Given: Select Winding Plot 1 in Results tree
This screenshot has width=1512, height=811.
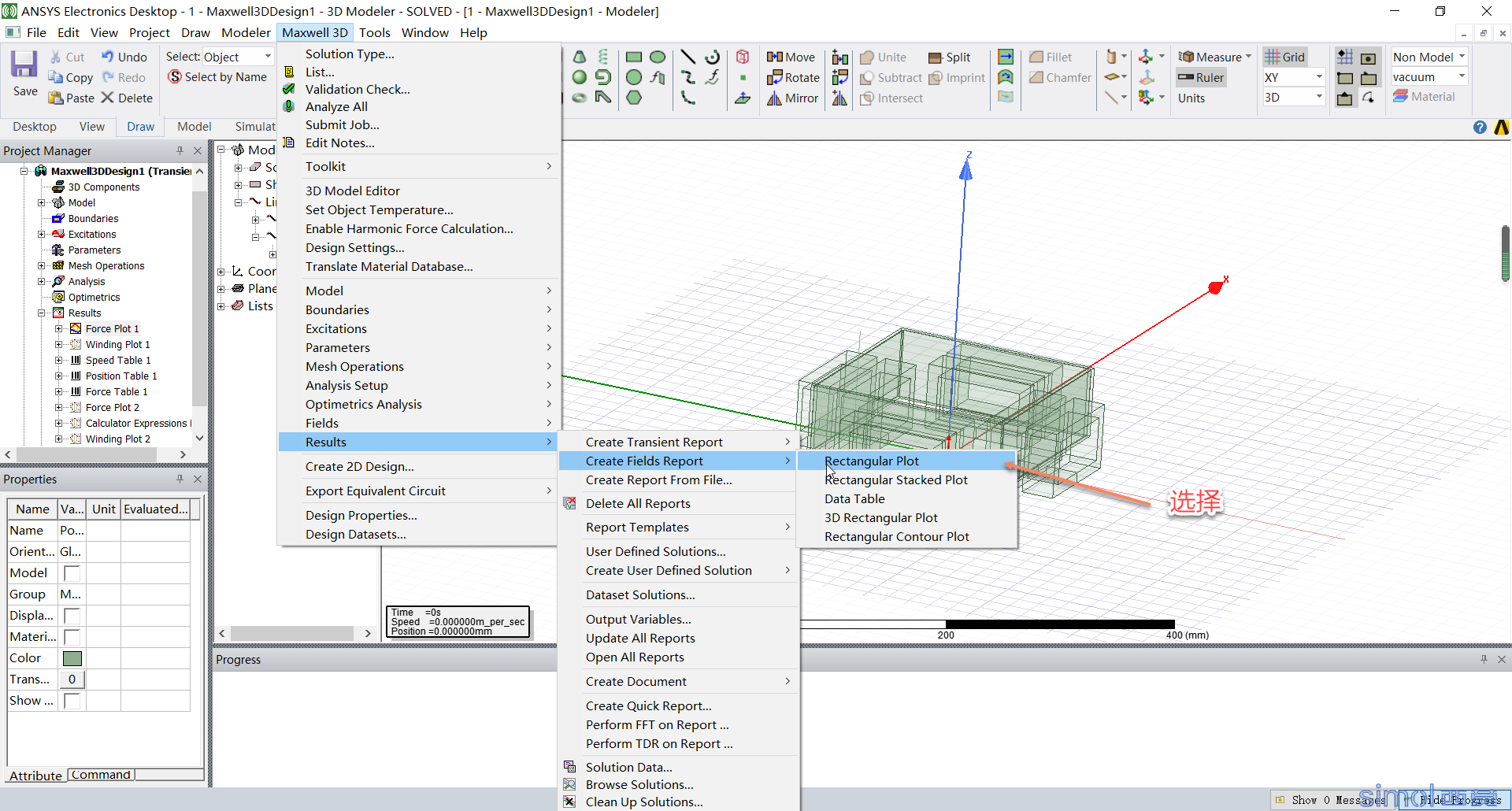Looking at the screenshot, I should click(117, 345).
